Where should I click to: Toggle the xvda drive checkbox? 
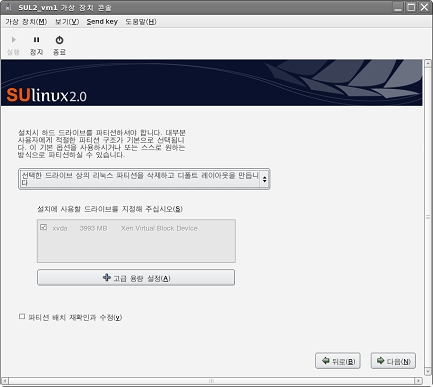click(43, 227)
